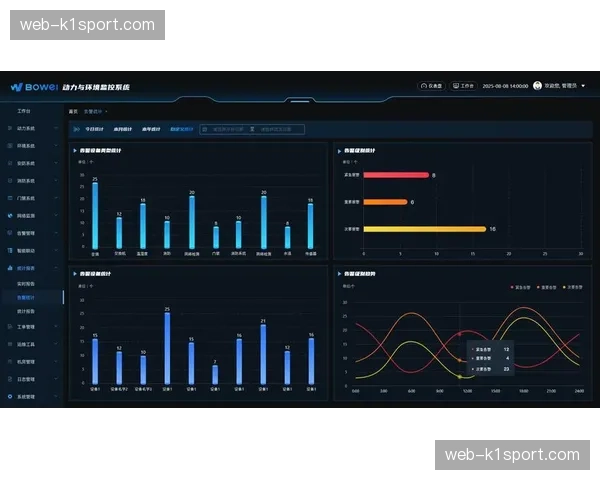Click the 工单管理 sidebar icon
This screenshot has height=480, width=600.
pos(11,326)
